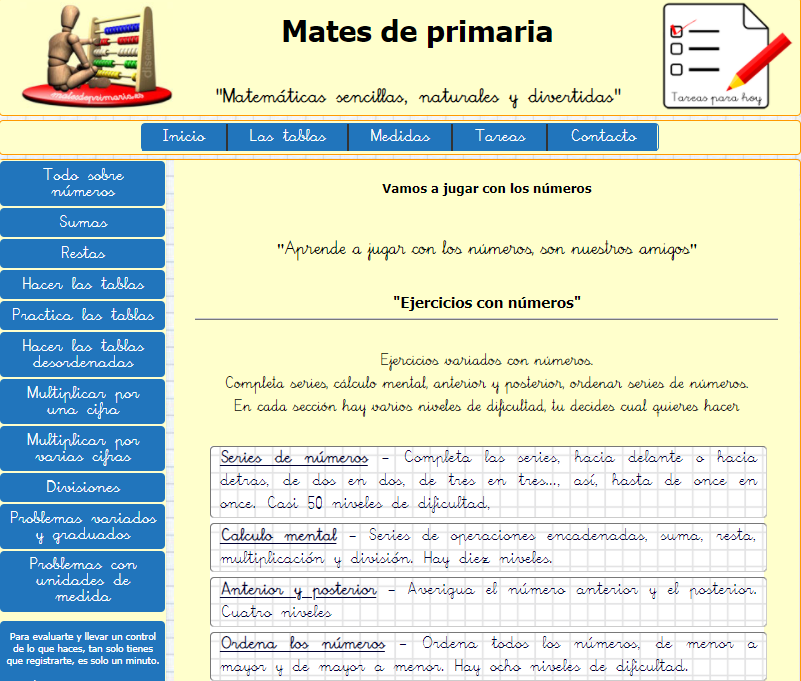
Task: Open 'Hacer las tablas' section
Action: (x=83, y=284)
